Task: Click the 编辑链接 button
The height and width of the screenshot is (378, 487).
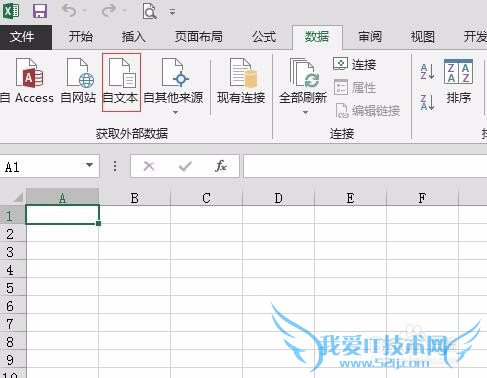Action: (x=367, y=110)
